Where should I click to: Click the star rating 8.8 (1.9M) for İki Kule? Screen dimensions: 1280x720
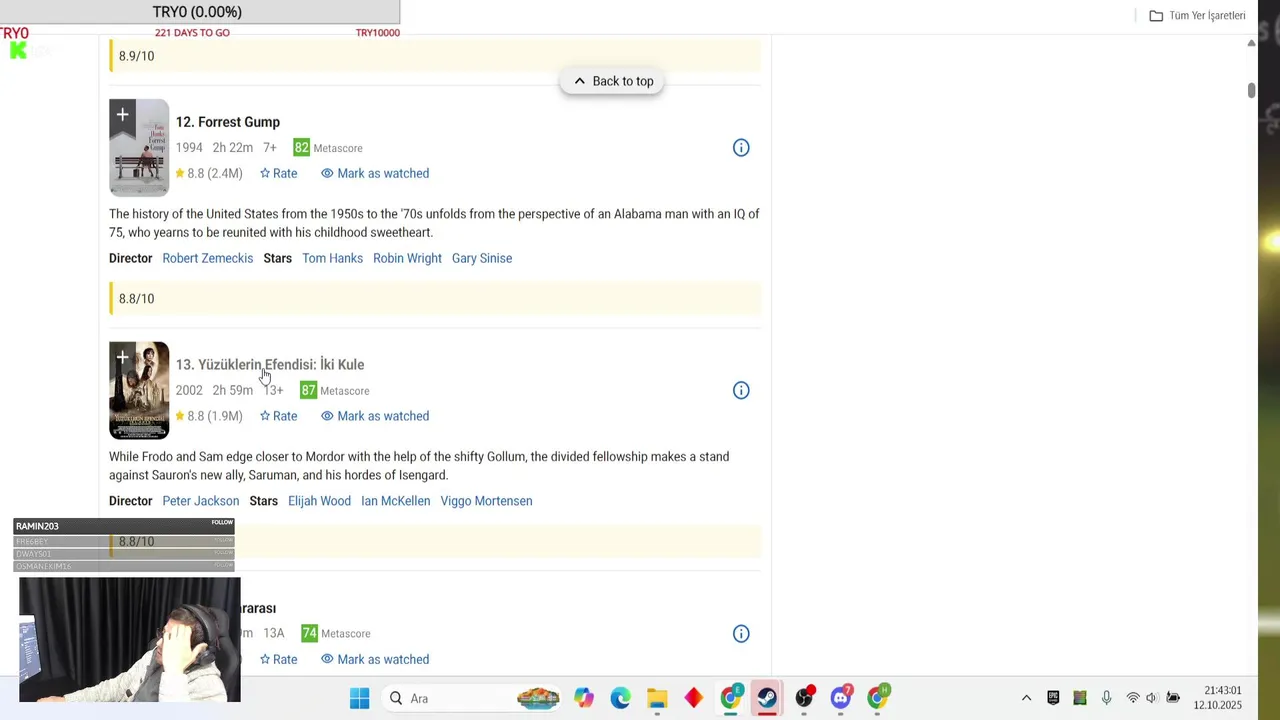pyautogui.click(x=209, y=416)
